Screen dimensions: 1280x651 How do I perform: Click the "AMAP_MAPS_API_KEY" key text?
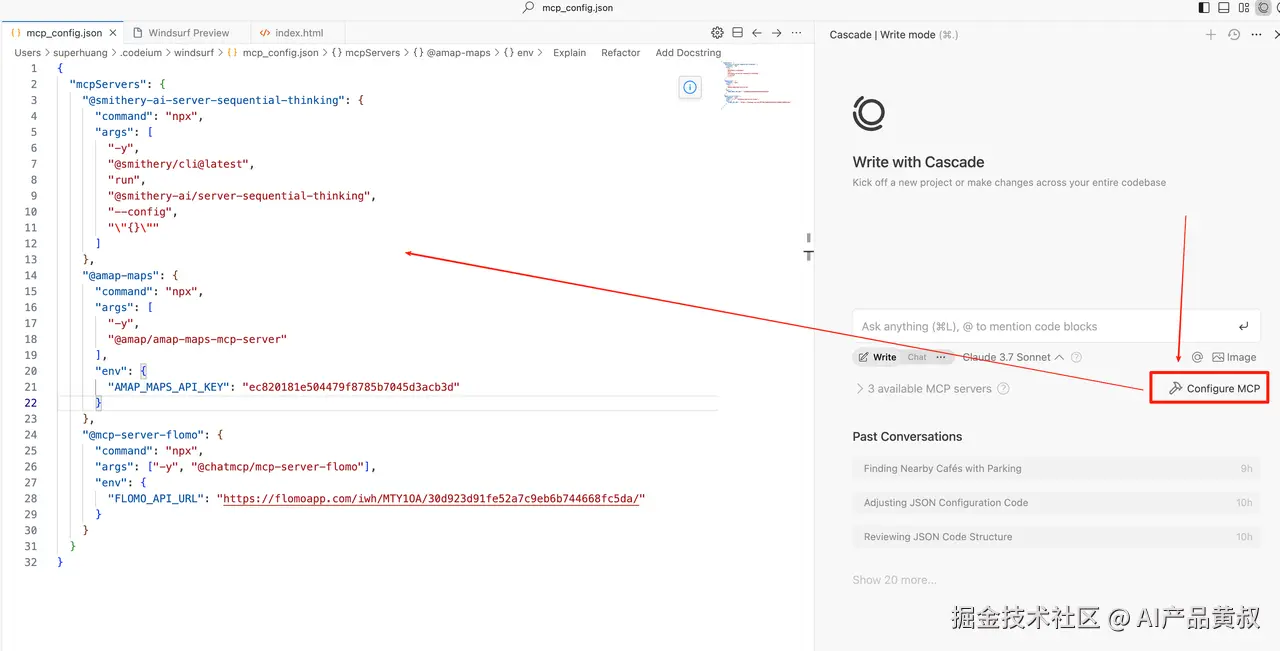coord(167,386)
